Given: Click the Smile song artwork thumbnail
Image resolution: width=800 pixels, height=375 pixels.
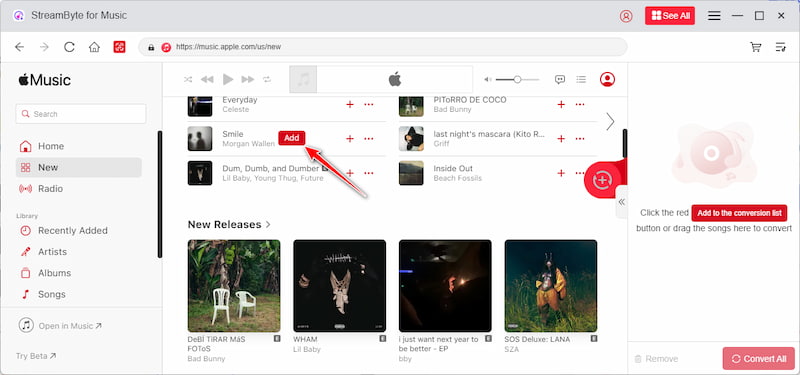Looking at the screenshot, I should coord(200,139).
